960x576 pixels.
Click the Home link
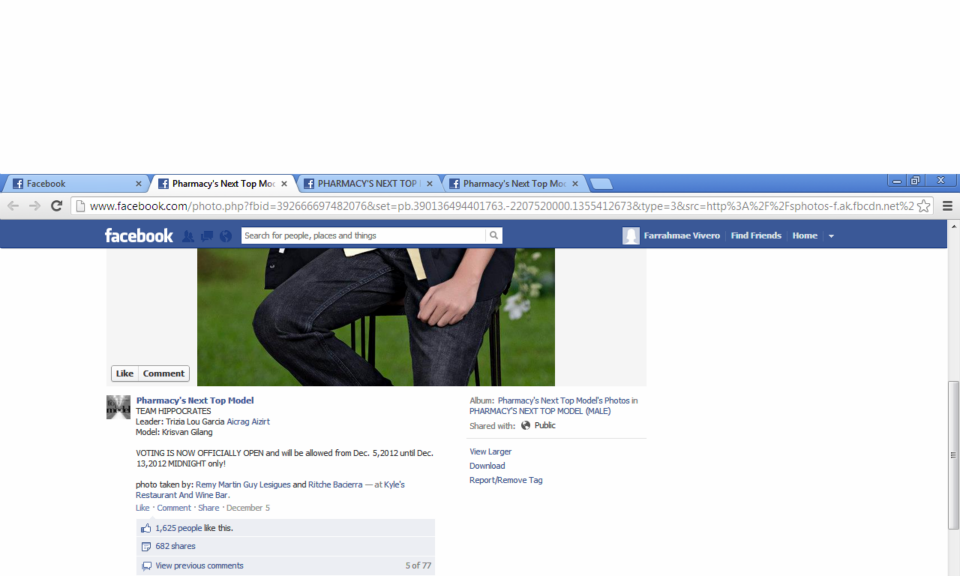[804, 236]
